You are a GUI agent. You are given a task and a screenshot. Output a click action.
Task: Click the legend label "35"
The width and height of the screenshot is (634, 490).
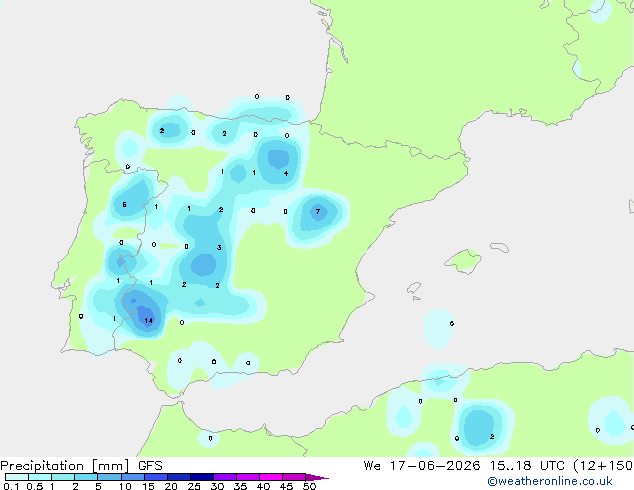(240, 486)
